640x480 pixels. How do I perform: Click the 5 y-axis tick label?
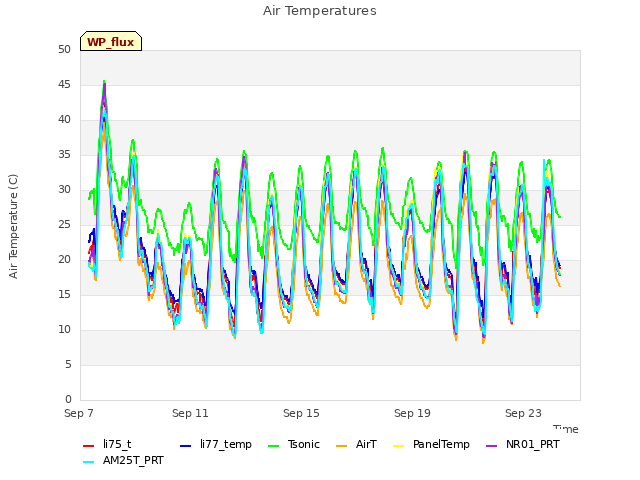pos(68,364)
